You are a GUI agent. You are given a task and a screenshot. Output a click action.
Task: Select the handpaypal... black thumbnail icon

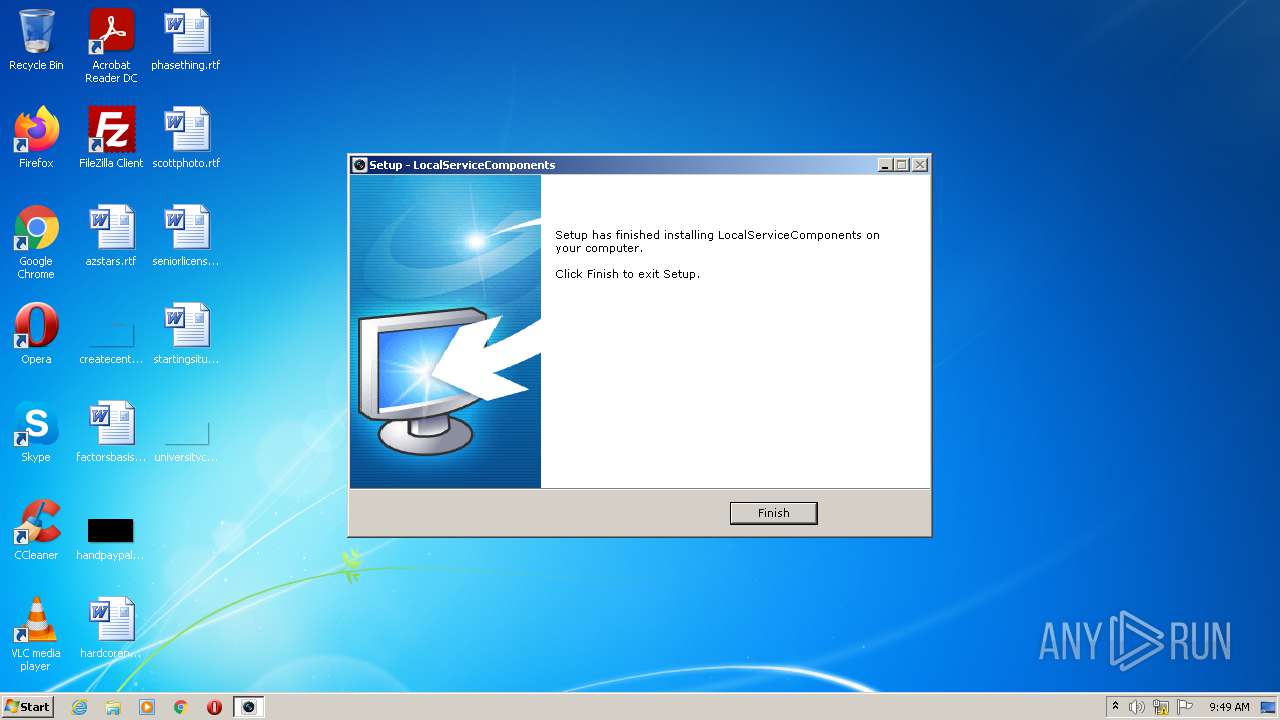(x=110, y=538)
